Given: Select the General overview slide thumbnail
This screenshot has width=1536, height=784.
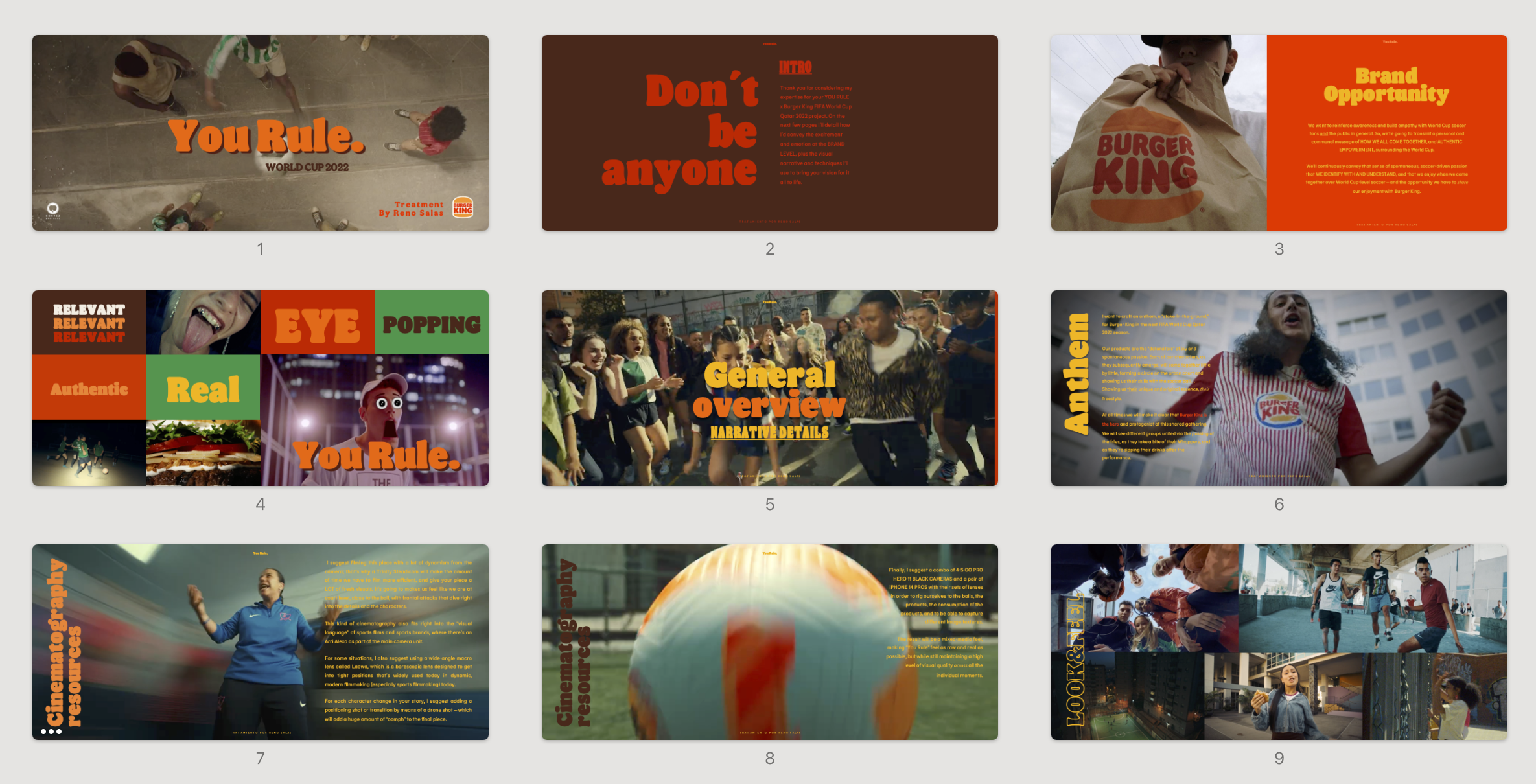Looking at the screenshot, I should point(769,388).
